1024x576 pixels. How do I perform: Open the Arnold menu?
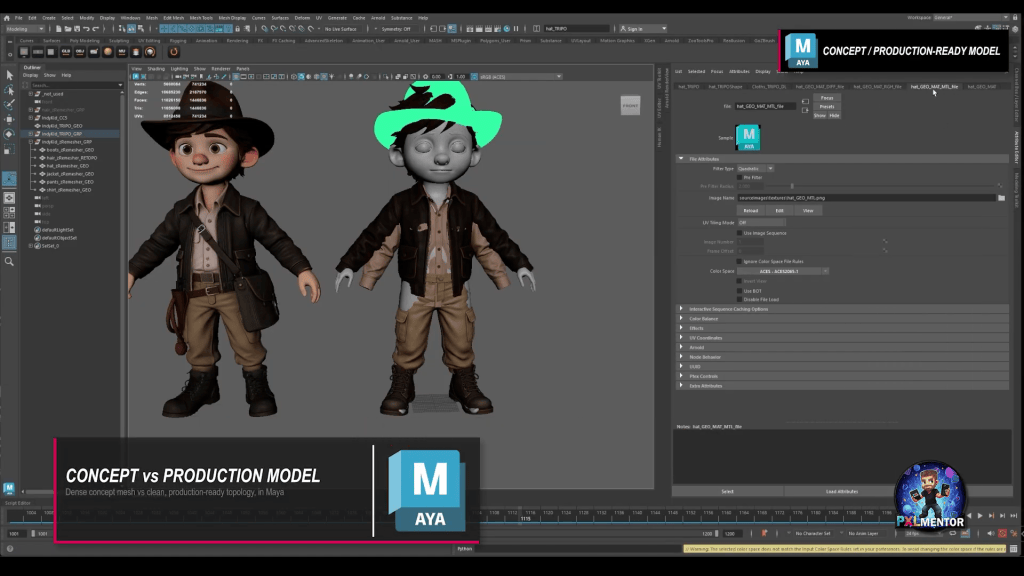378,18
